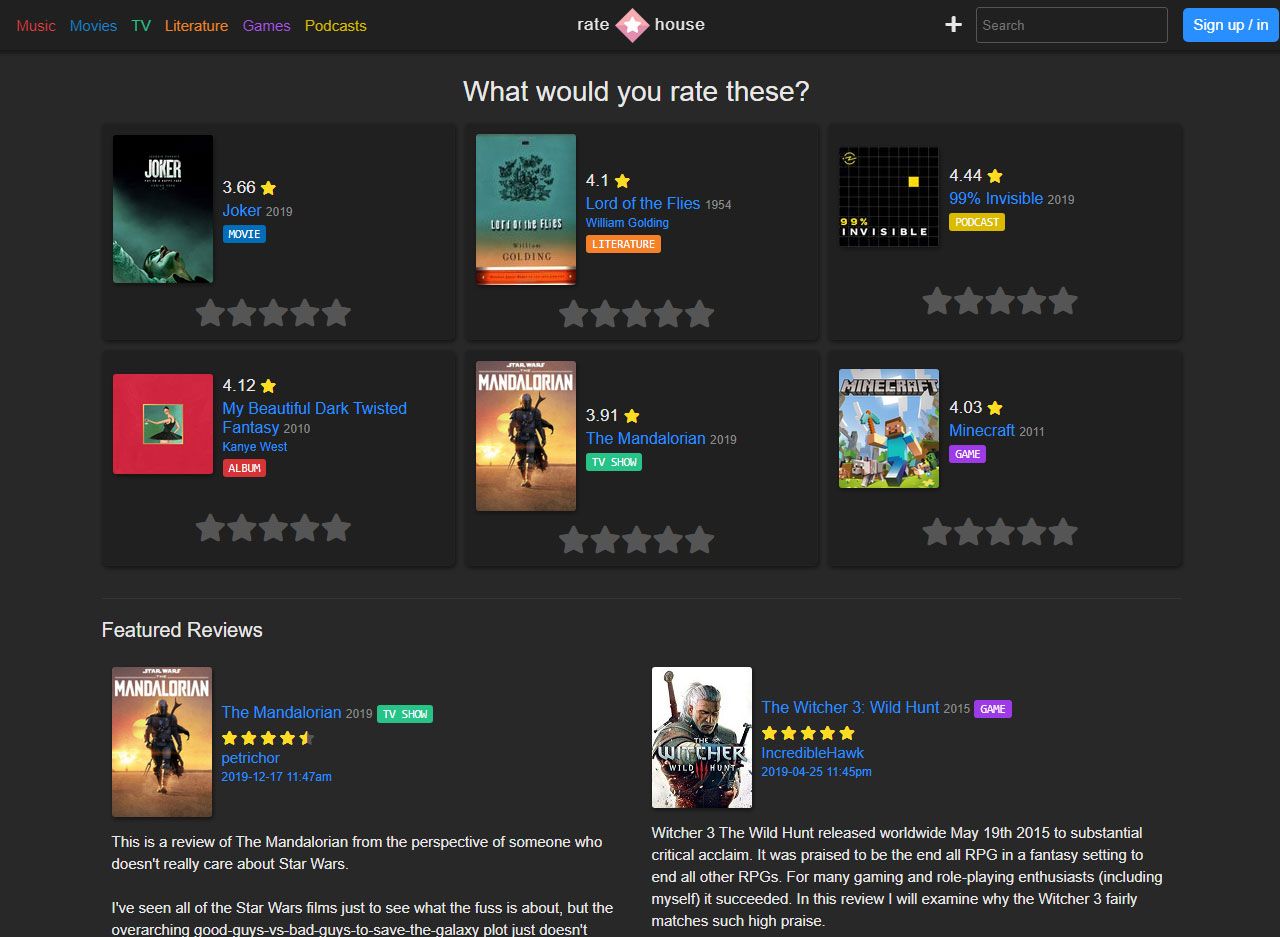Image resolution: width=1280 pixels, height=937 pixels.
Task: Click the LITERATURE tag under Lord of the Flies
Action: point(623,244)
